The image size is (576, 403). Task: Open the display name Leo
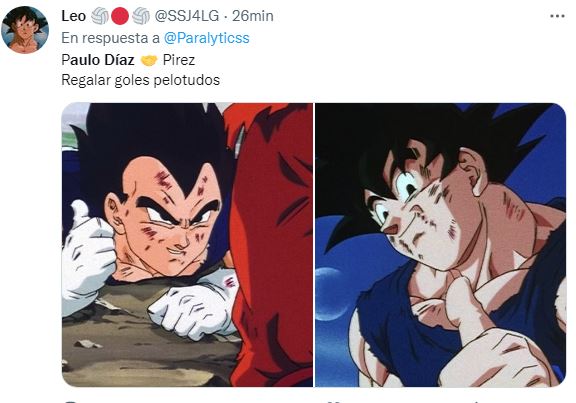[x=73, y=16]
